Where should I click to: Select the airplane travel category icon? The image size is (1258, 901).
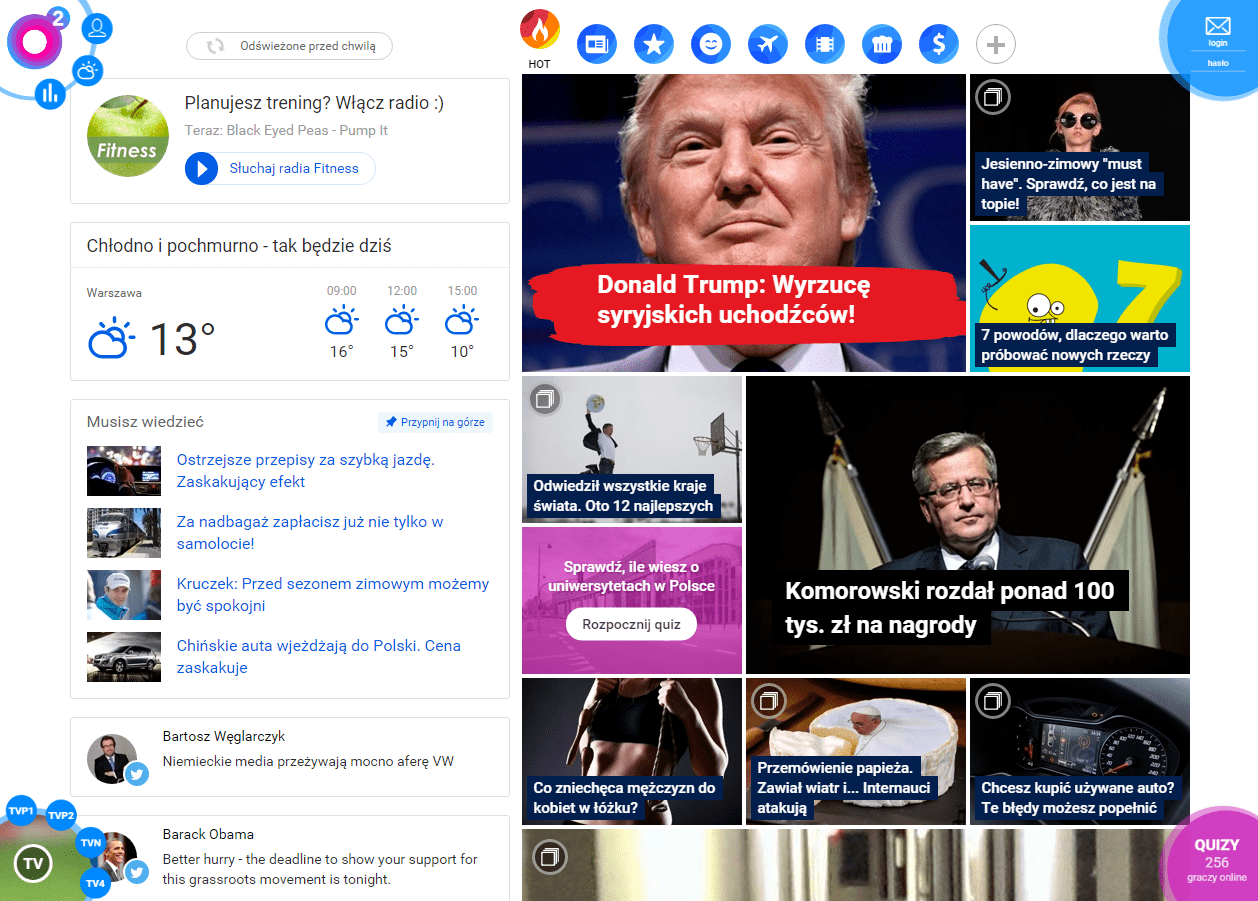[x=768, y=44]
